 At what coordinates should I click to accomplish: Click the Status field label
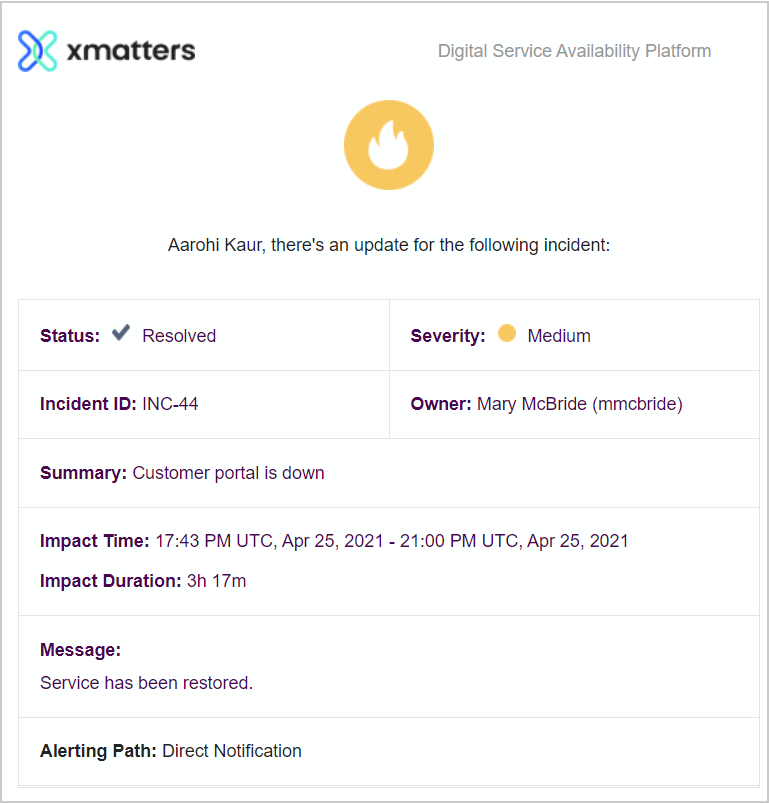70,336
